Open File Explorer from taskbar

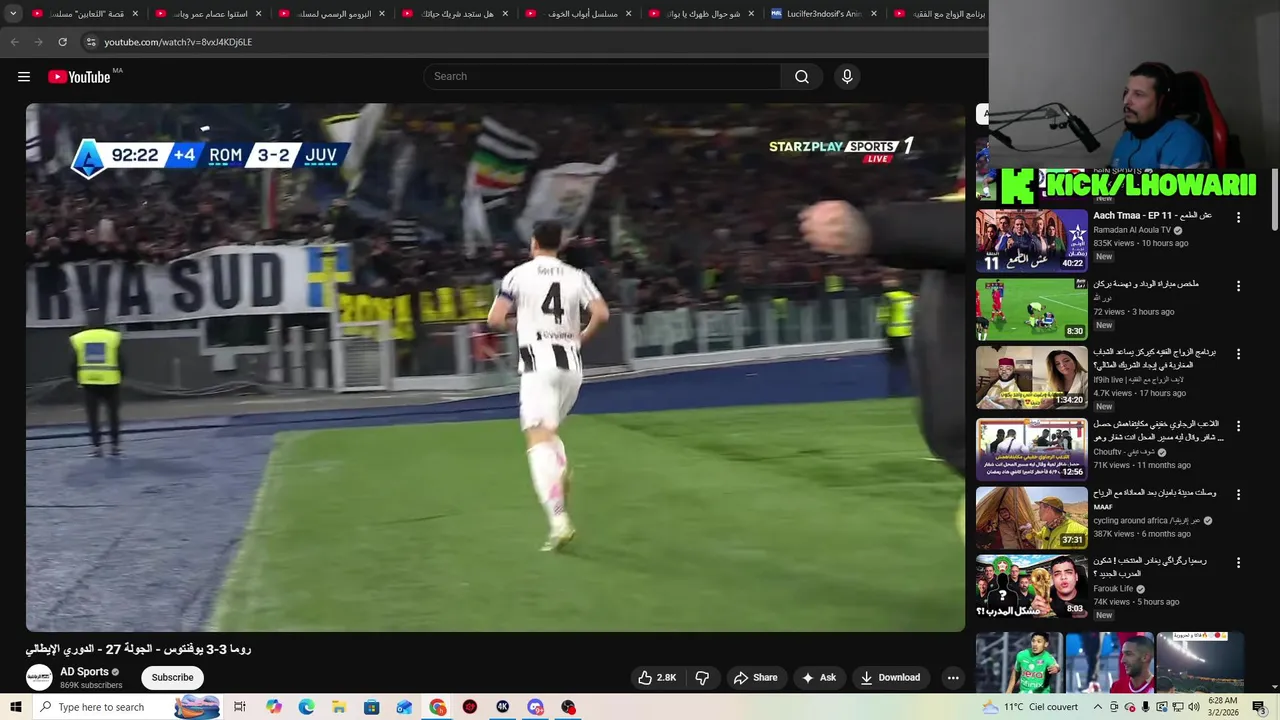click(339, 707)
